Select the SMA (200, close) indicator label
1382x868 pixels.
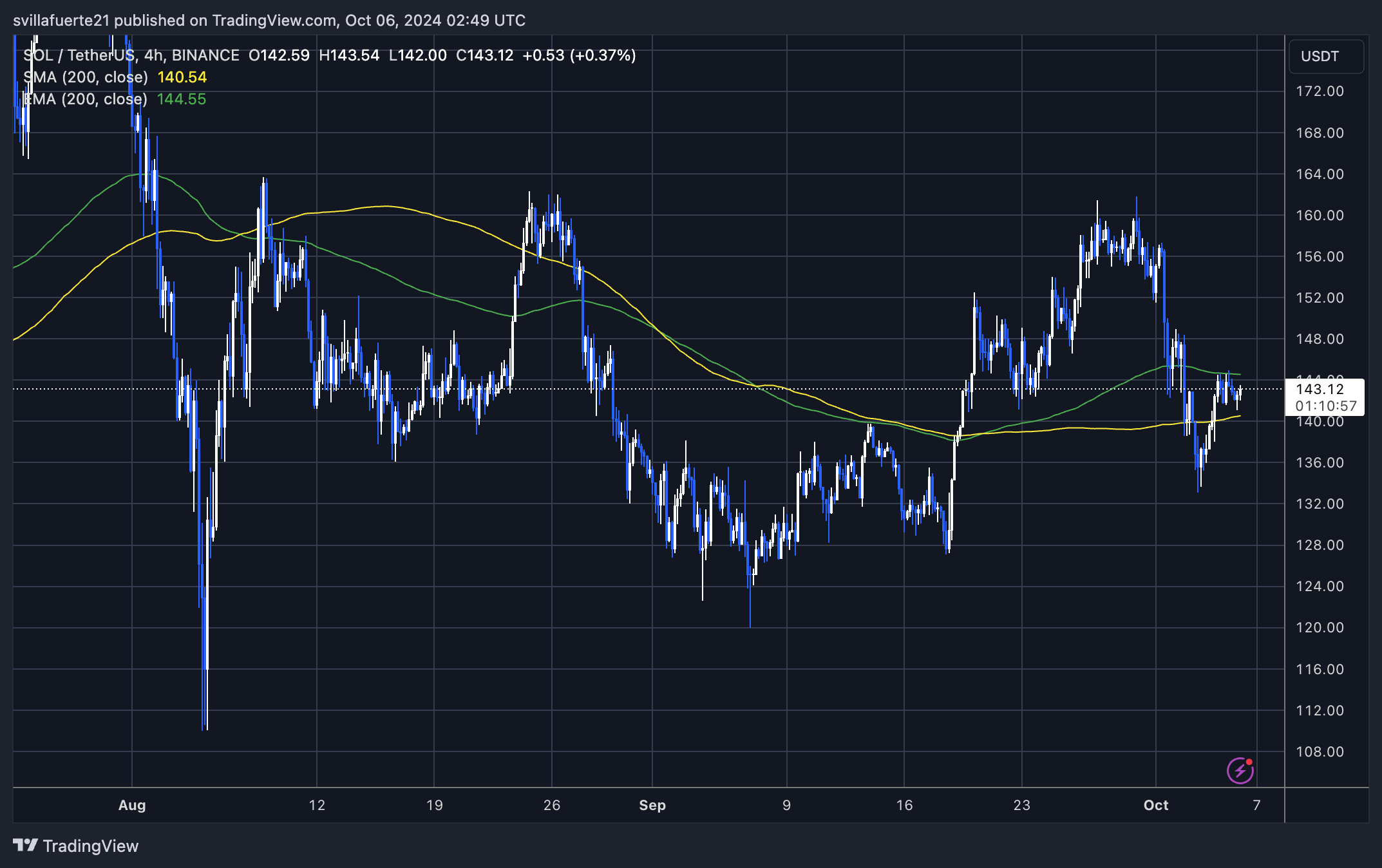pos(86,77)
